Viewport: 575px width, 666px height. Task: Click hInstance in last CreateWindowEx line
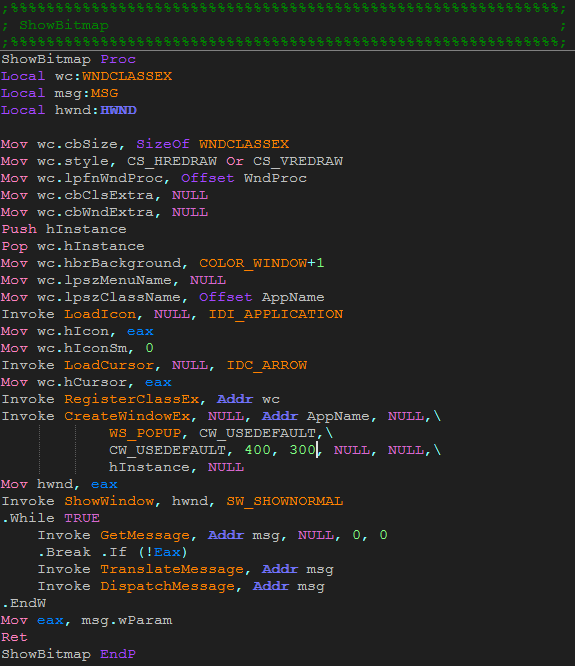(x=149, y=467)
